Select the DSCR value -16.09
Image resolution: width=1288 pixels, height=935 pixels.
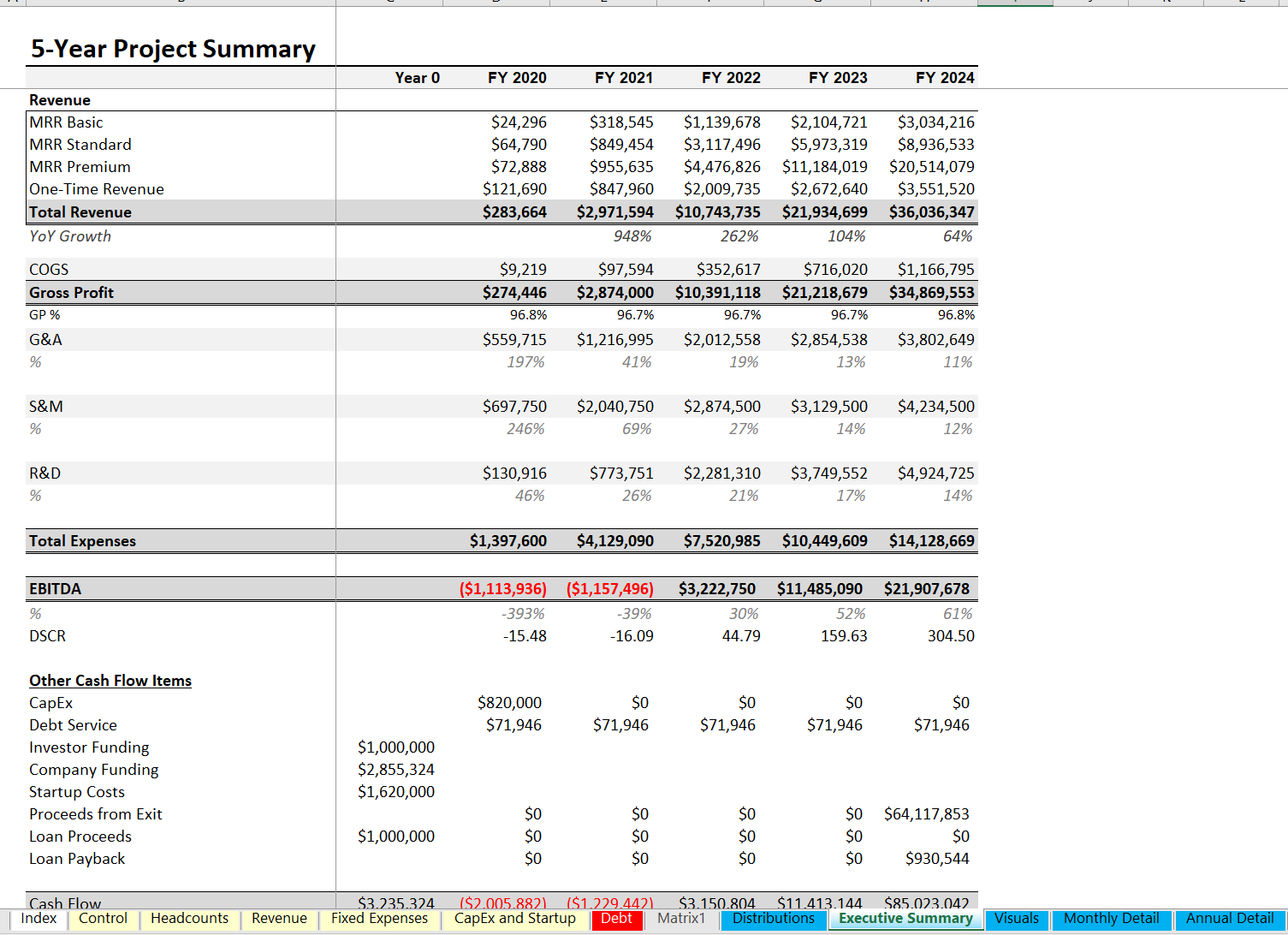click(632, 636)
